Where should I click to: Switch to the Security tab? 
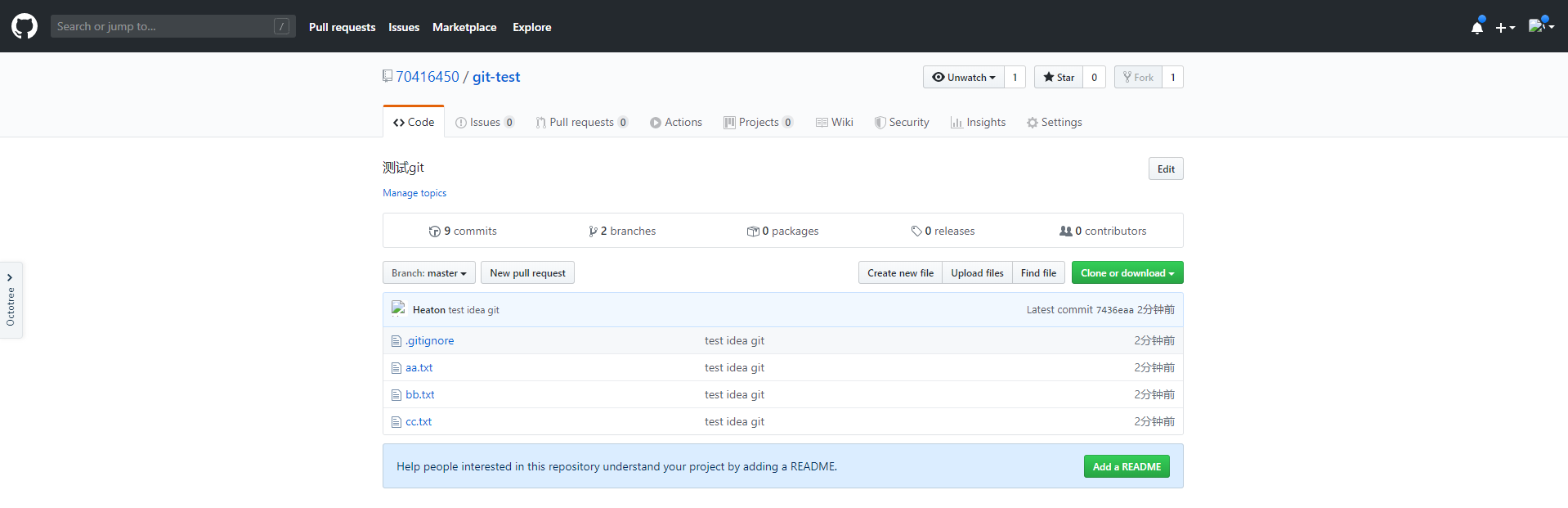(902, 122)
